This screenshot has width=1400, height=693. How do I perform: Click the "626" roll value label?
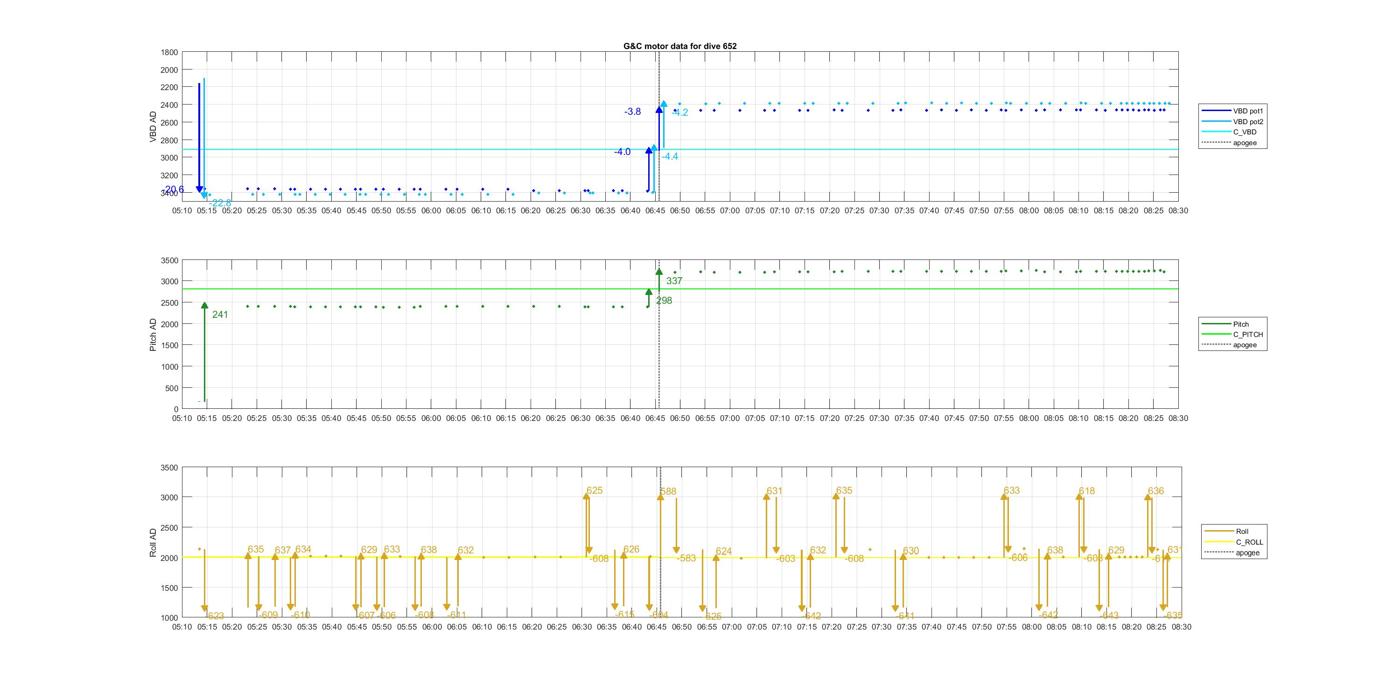click(x=631, y=550)
